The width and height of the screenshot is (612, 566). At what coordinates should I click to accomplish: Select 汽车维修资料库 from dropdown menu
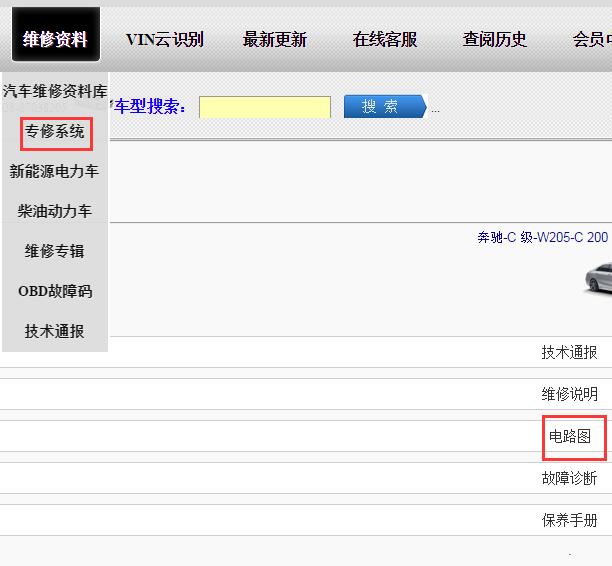55,91
